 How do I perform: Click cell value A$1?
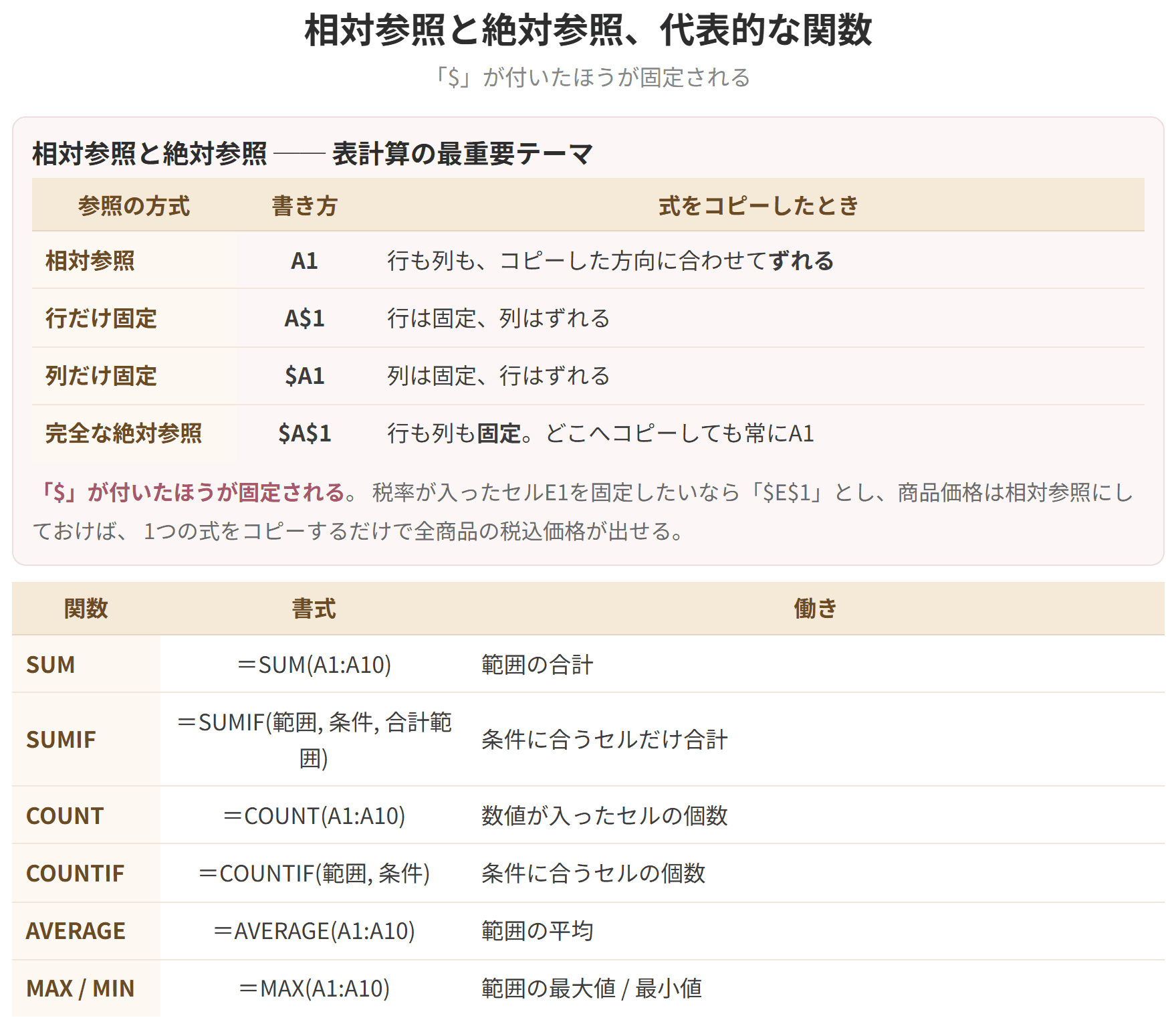point(304,318)
